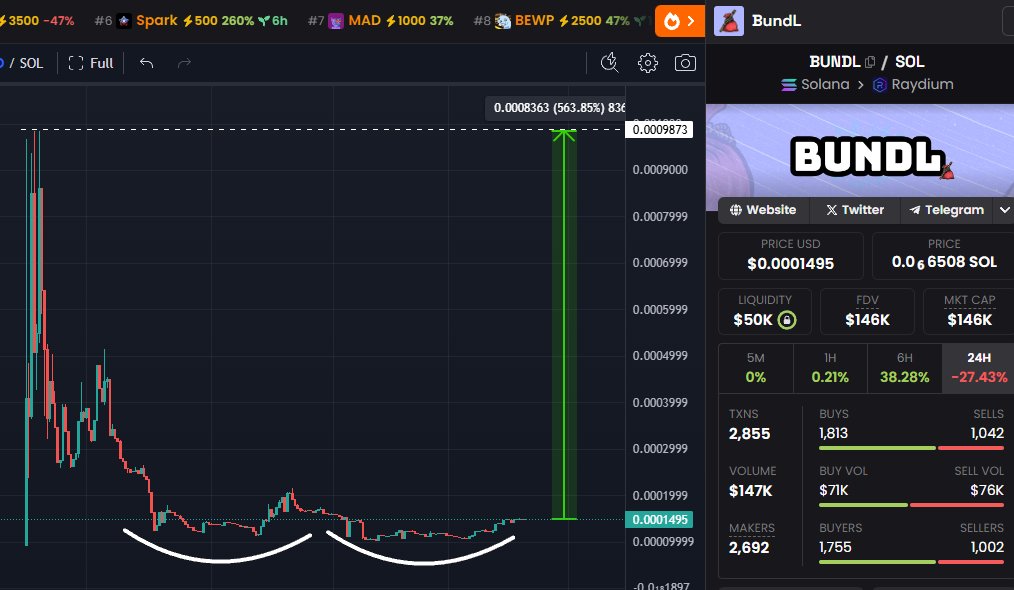Image resolution: width=1014 pixels, height=590 pixels.
Task: Open trending token #7 MAD
Action: coord(380,21)
